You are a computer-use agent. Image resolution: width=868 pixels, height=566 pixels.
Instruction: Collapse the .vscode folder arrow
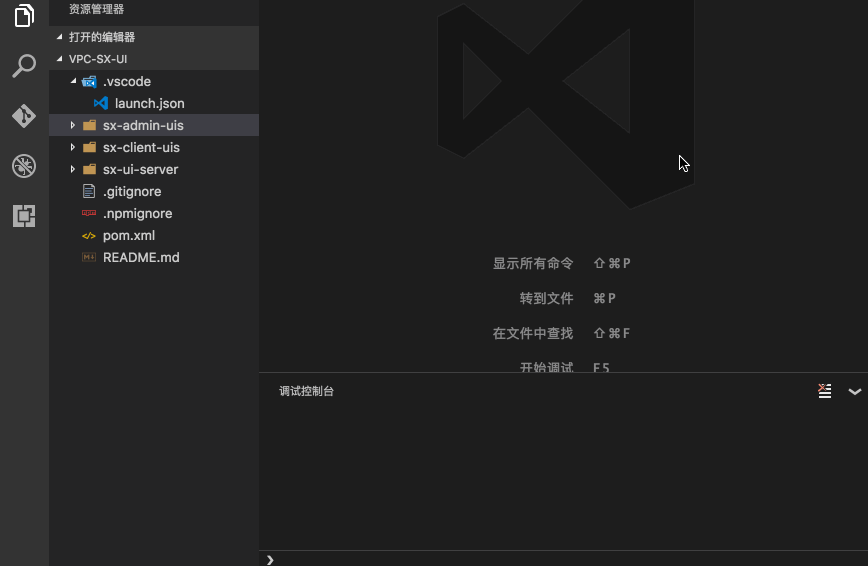coord(73,81)
